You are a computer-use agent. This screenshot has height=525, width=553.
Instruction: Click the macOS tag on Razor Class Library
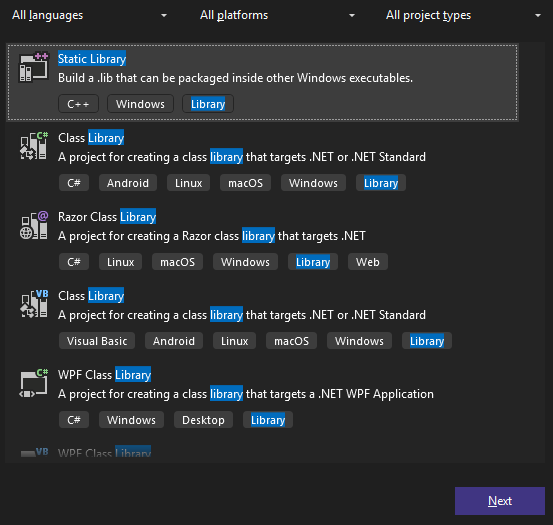(177, 262)
